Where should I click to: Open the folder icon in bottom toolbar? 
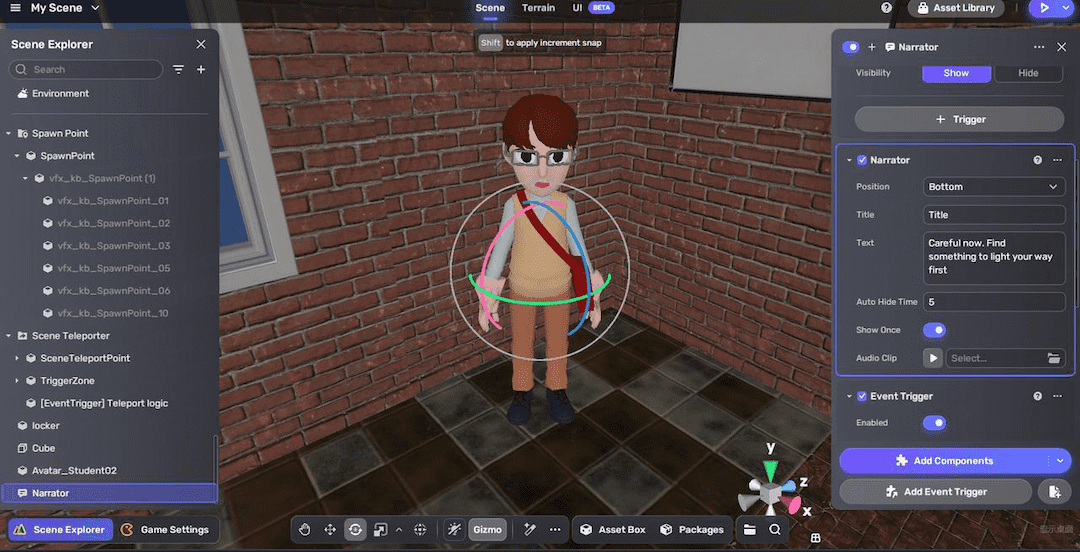click(750, 530)
